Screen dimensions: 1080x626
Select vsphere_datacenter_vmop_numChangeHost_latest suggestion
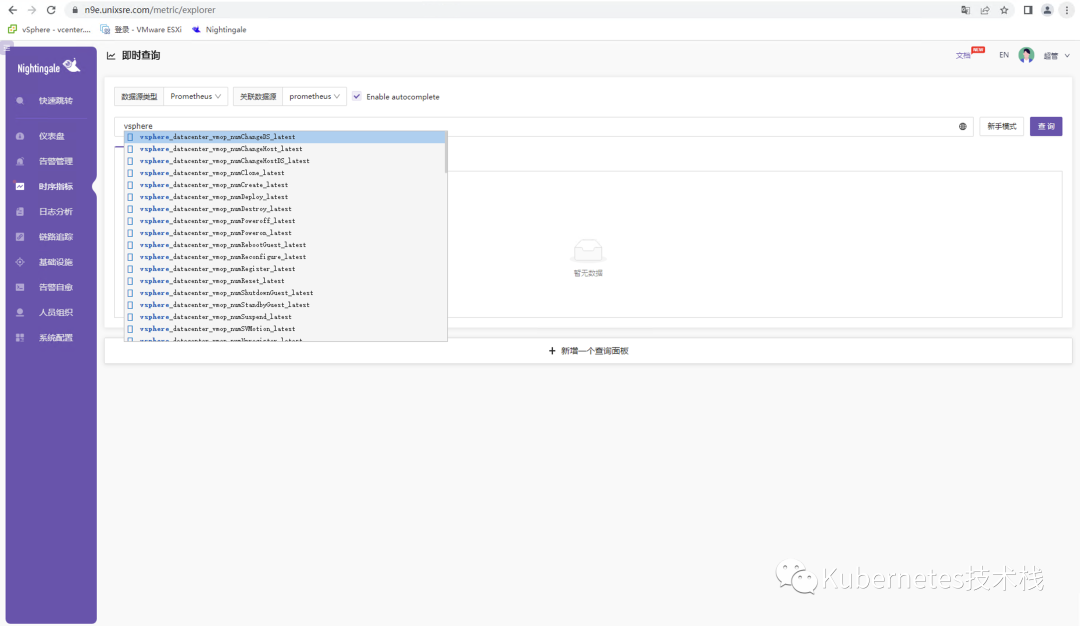284,149
